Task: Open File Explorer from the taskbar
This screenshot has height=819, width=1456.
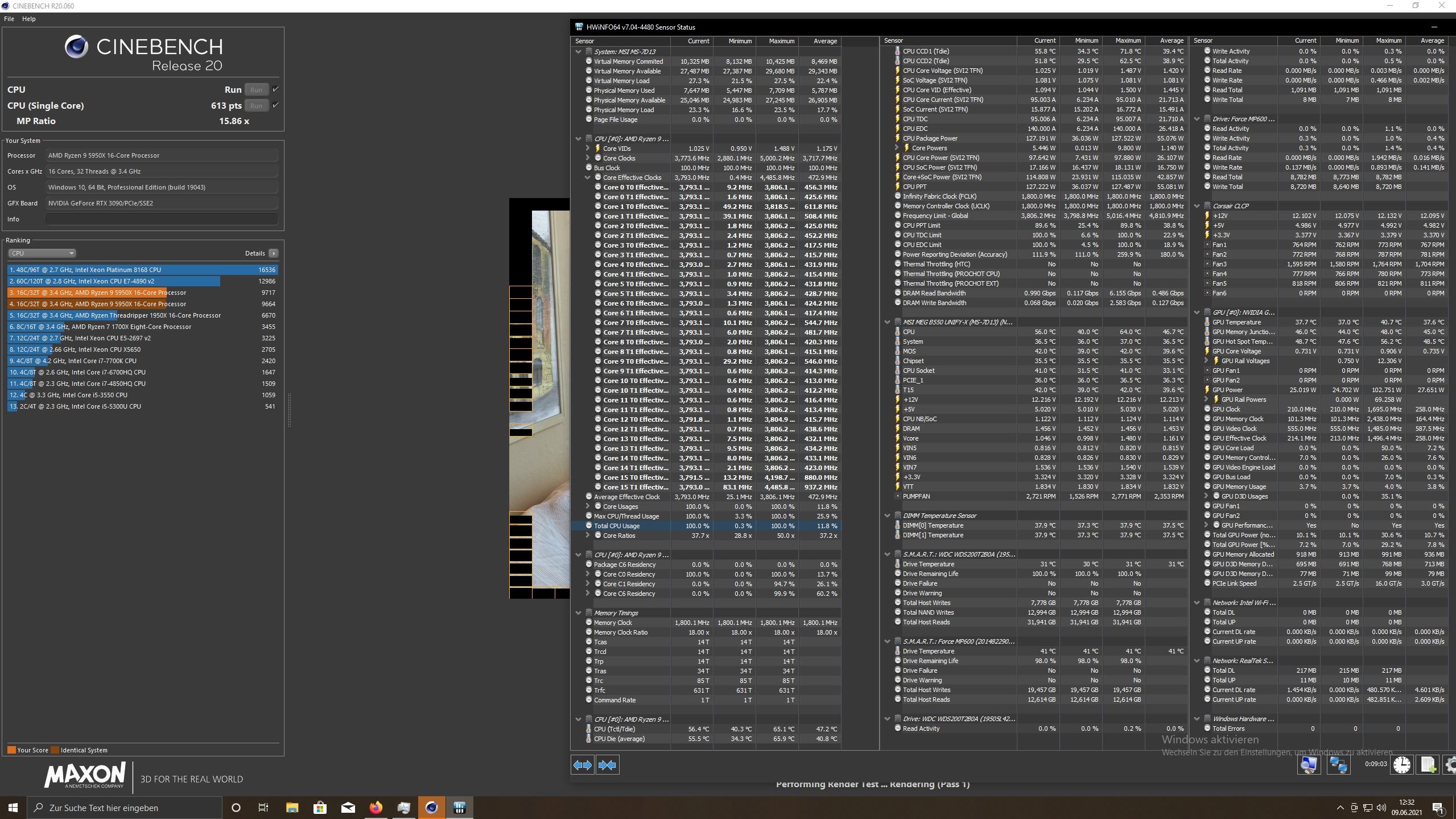Action: click(x=292, y=808)
